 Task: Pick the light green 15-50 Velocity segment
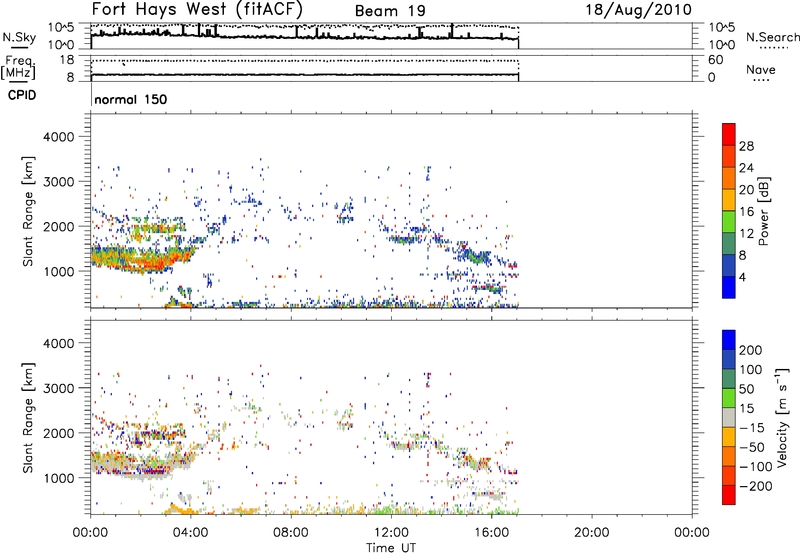click(729, 398)
